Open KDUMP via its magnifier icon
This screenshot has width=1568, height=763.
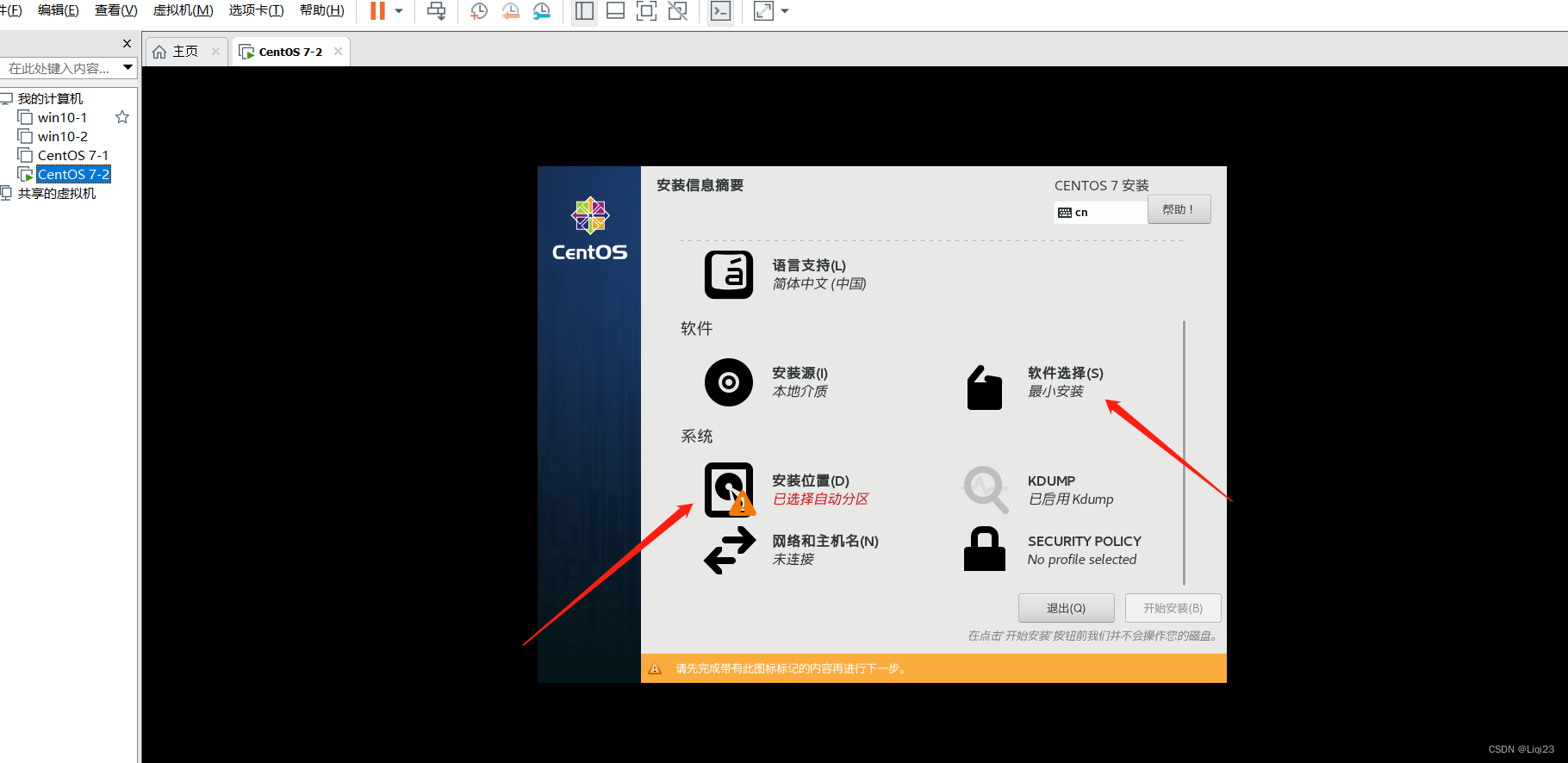985,490
